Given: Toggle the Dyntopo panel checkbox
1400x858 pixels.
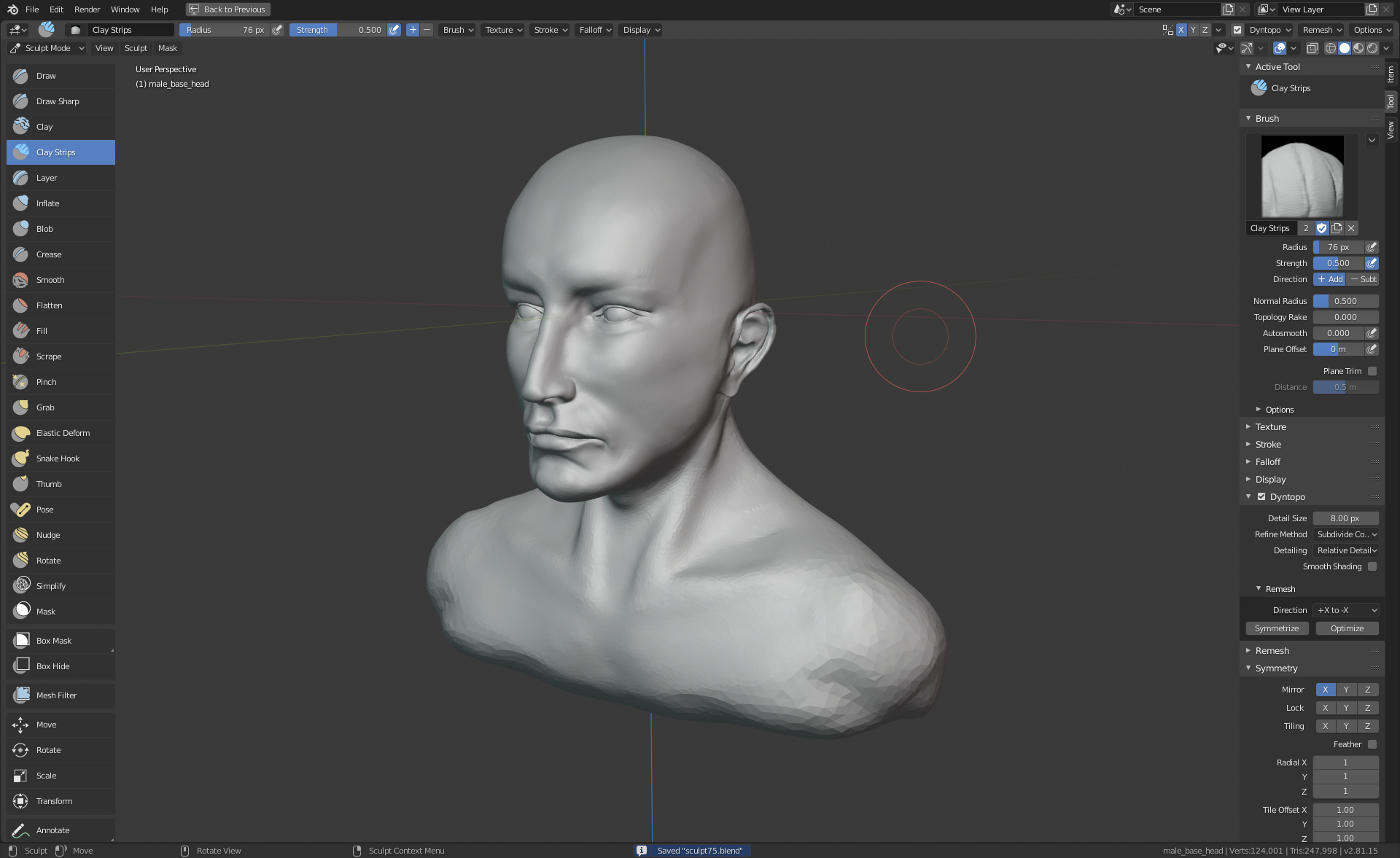Looking at the screenshot, I should (1261, 497).
